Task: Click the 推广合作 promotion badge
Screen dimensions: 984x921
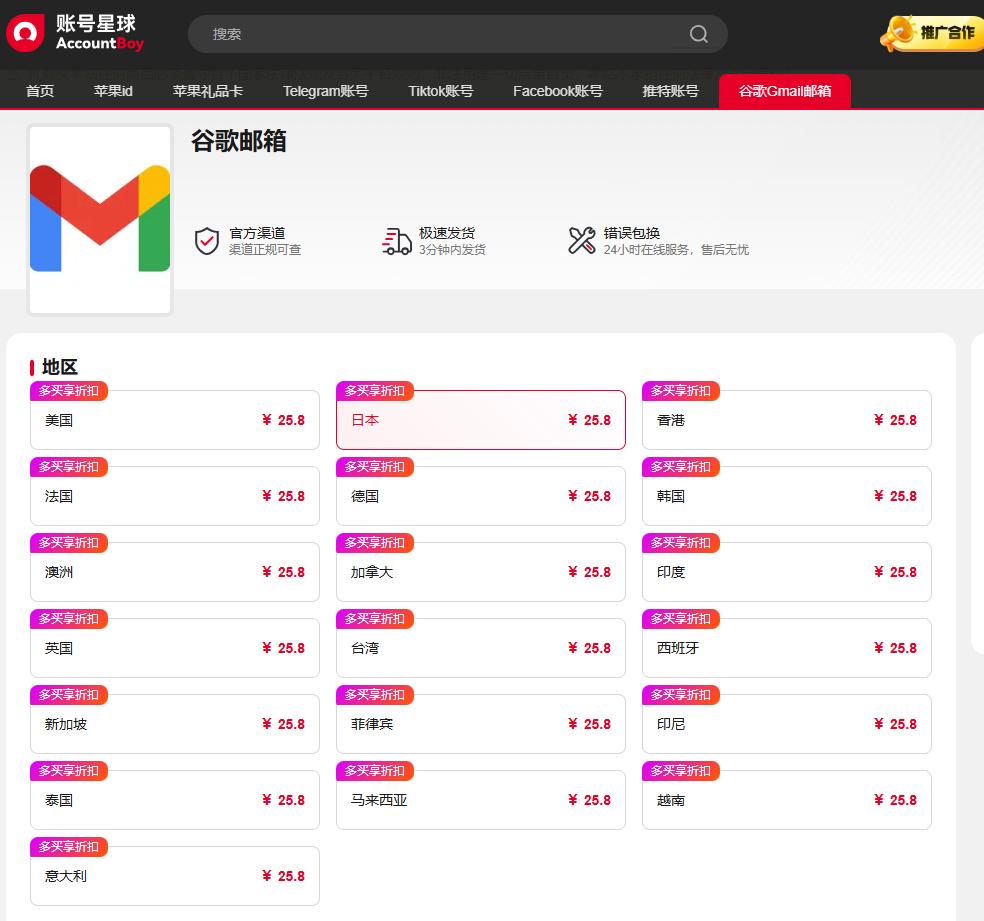Action: (x=928, y=33)
